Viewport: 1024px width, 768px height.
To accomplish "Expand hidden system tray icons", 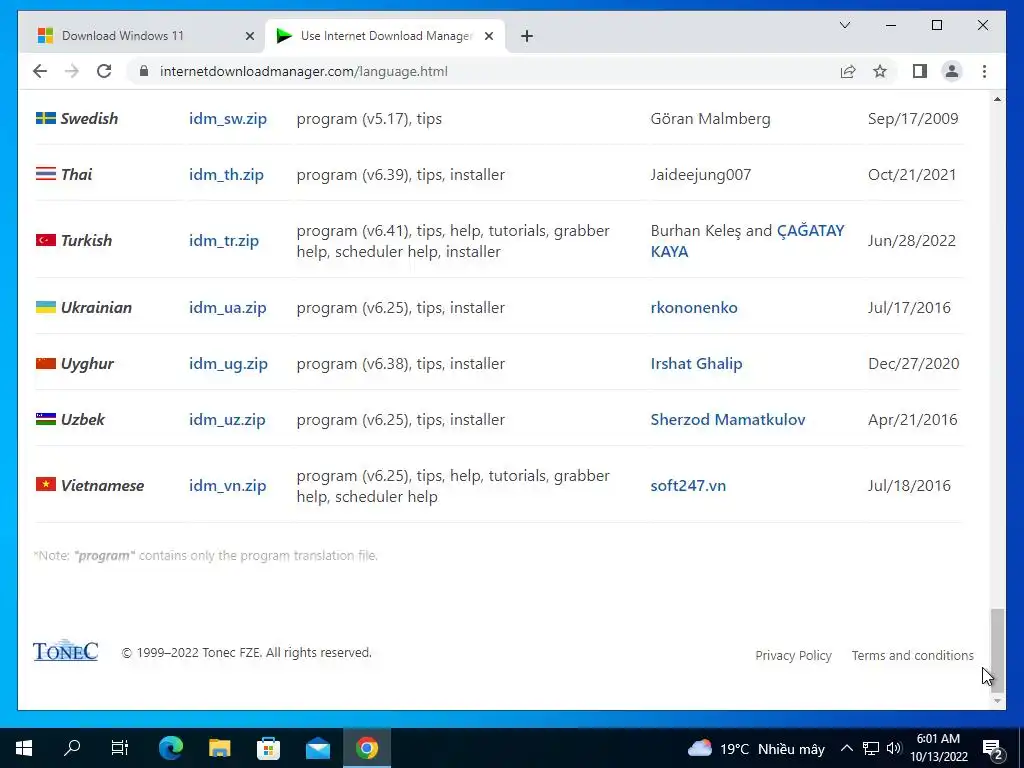I will click(x=846, y=748).
